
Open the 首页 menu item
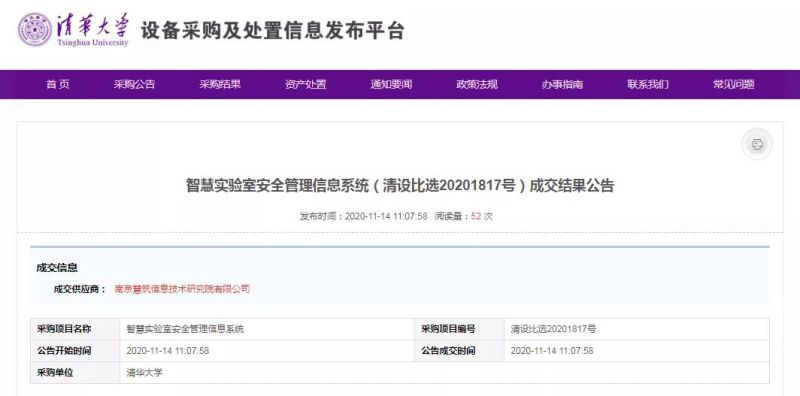[58, 85]
